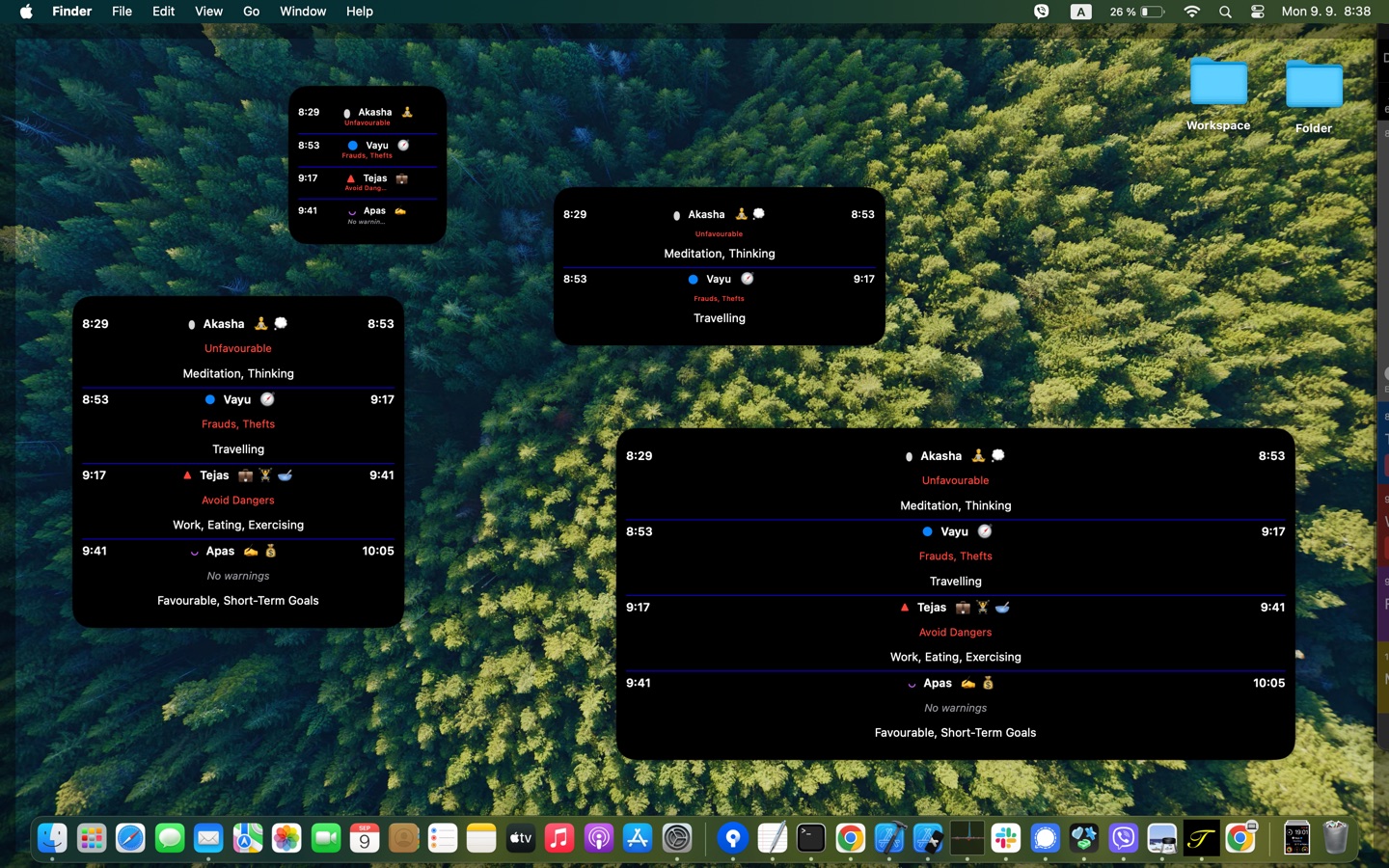The image size is (1389, 868).
Task: Click the date and time in the menu bar
Action: point(1326,12)
